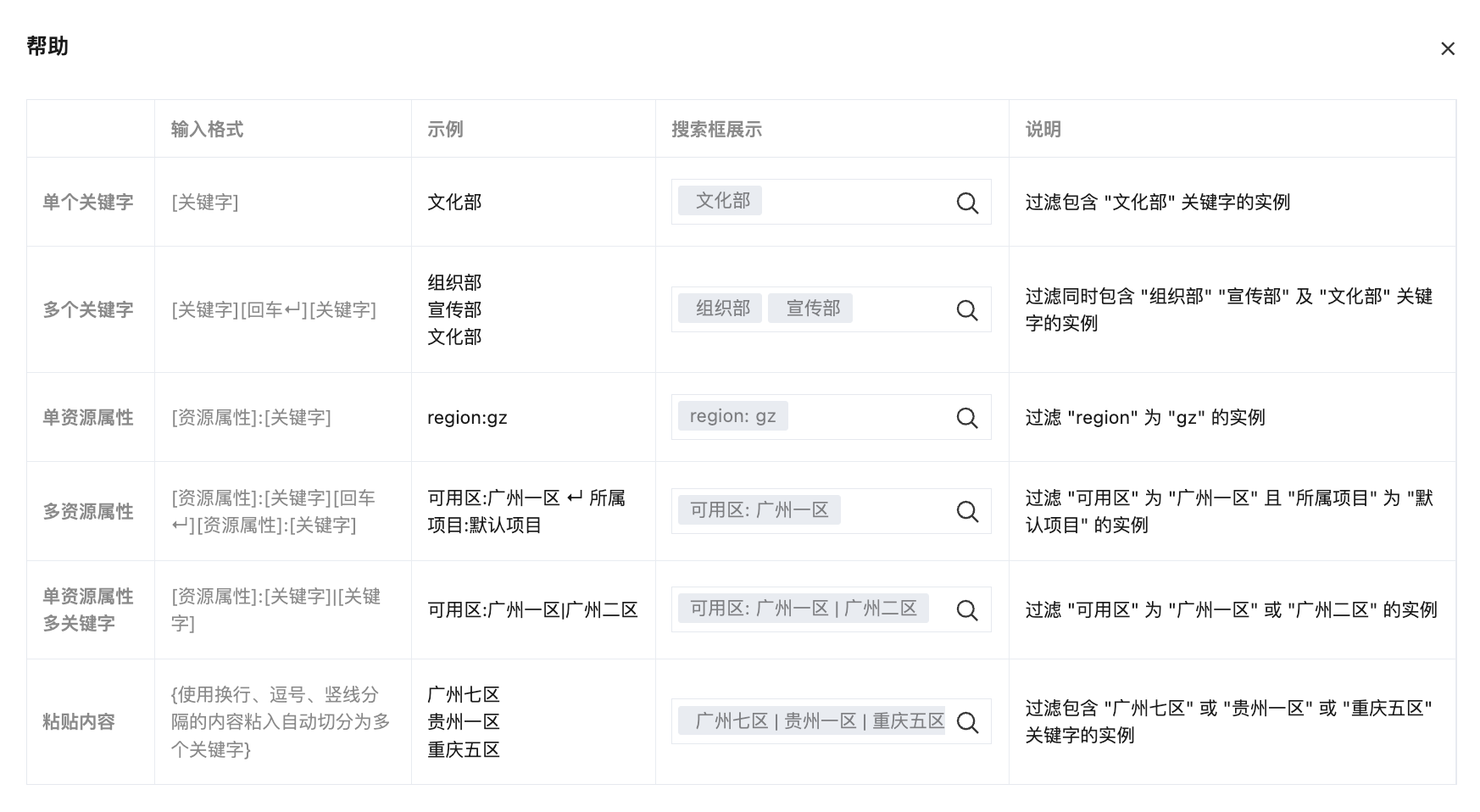Screen dimensions: 1480x812
Task: Click the [资源属性]:[关键字] format cell
Action: pos(251,417)
